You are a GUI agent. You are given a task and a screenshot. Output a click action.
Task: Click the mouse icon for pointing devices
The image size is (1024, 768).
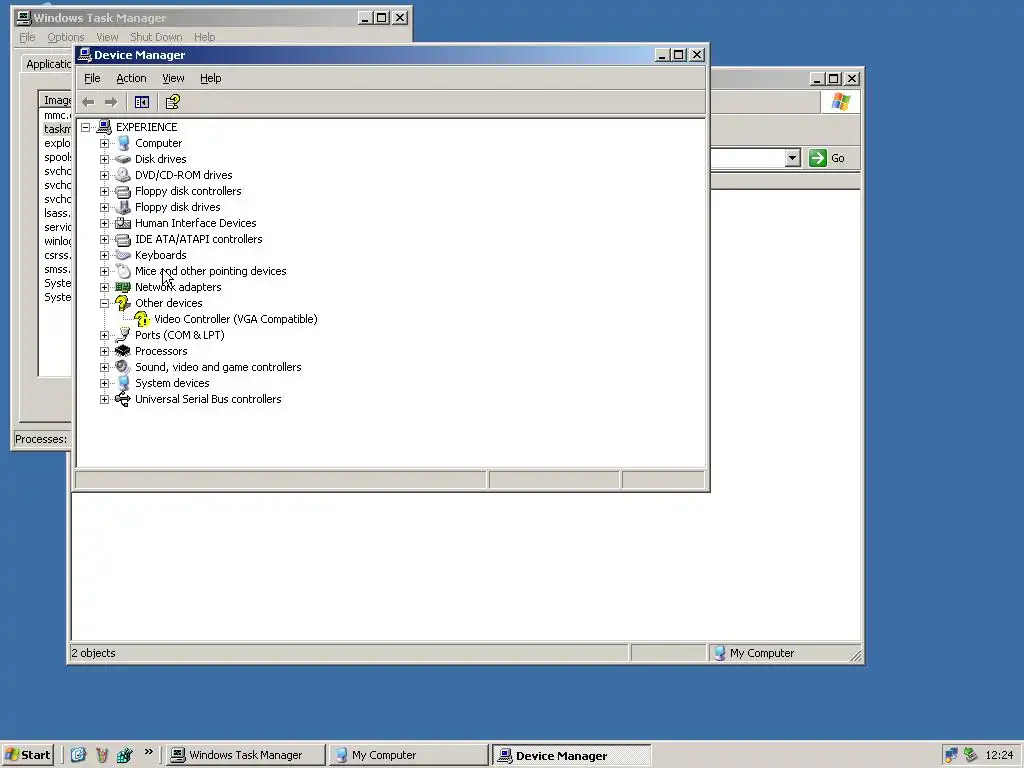pyautogui.click(x=123, y=271)
